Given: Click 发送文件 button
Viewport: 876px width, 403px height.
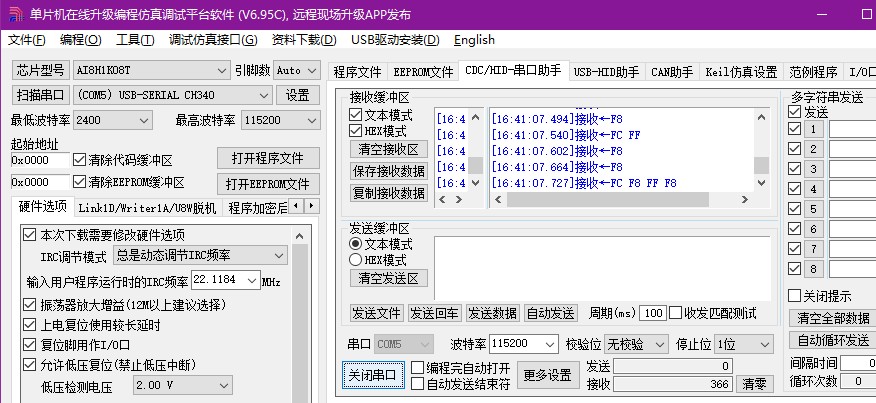Looking at the screenshot, I should [x=377, y=313].
